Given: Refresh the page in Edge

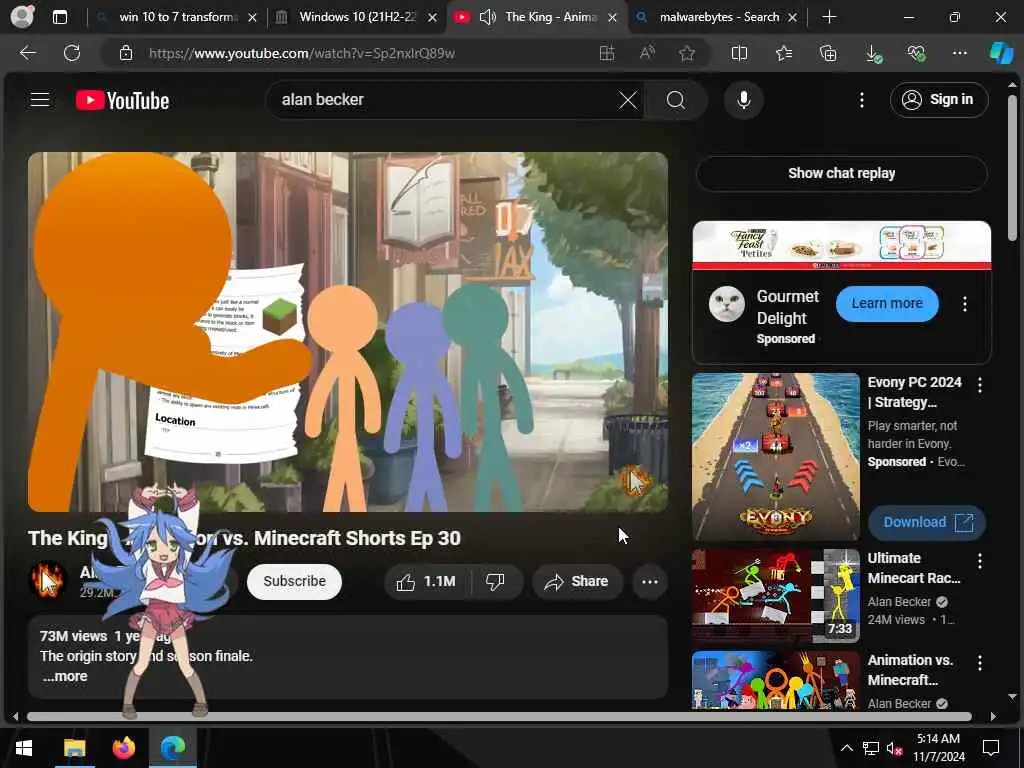Looking at the screenshot, I should [72, 53].
